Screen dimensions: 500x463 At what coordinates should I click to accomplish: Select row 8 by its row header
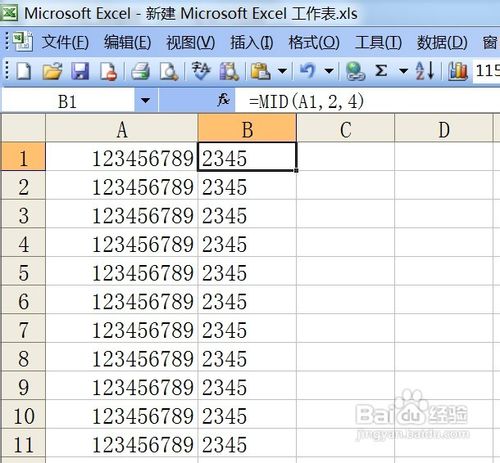click(23, 358)
